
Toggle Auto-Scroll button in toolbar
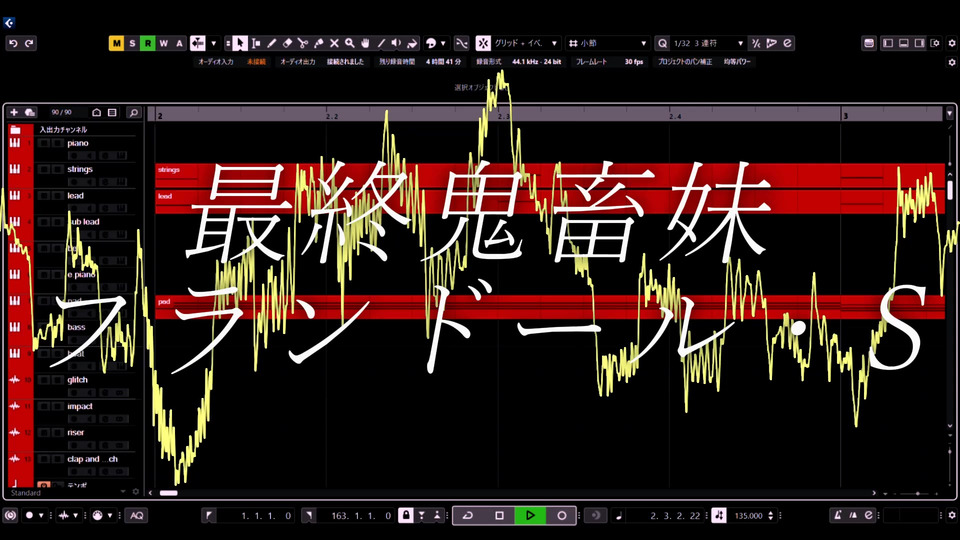coord(197,43)
